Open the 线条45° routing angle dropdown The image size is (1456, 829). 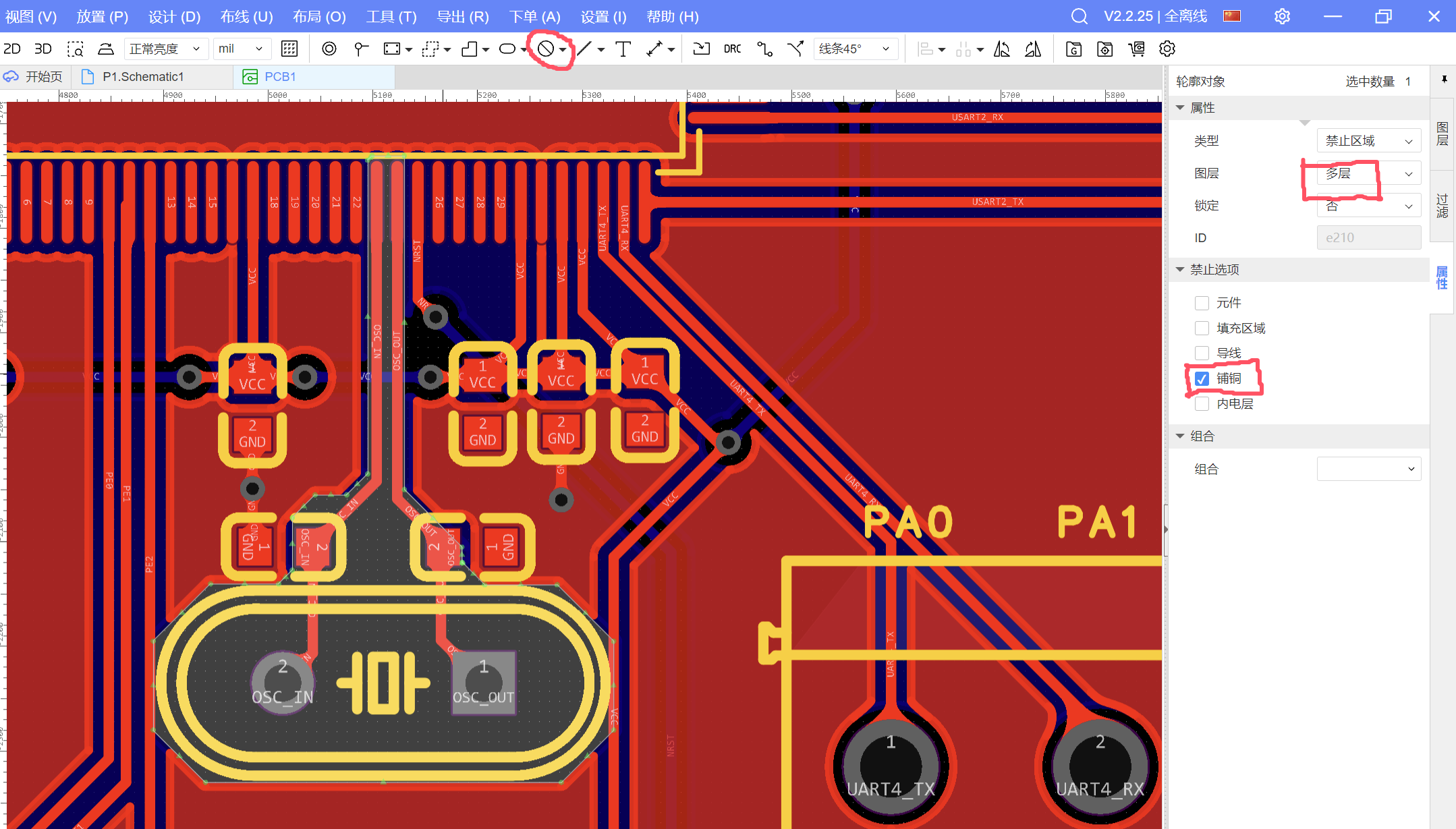(856, 49)
